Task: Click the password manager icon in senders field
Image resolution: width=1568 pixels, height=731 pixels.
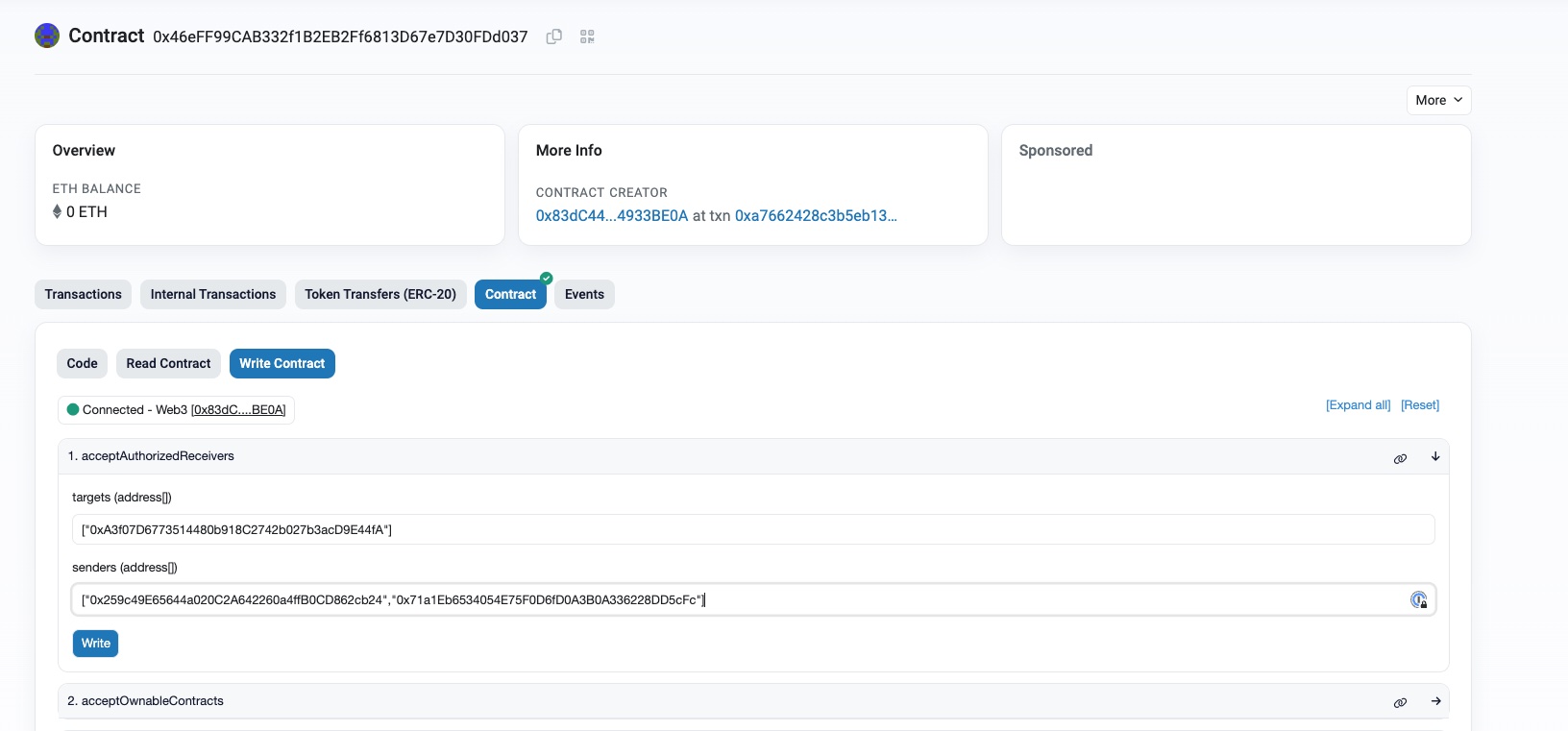Action: tap(1418, 600)
